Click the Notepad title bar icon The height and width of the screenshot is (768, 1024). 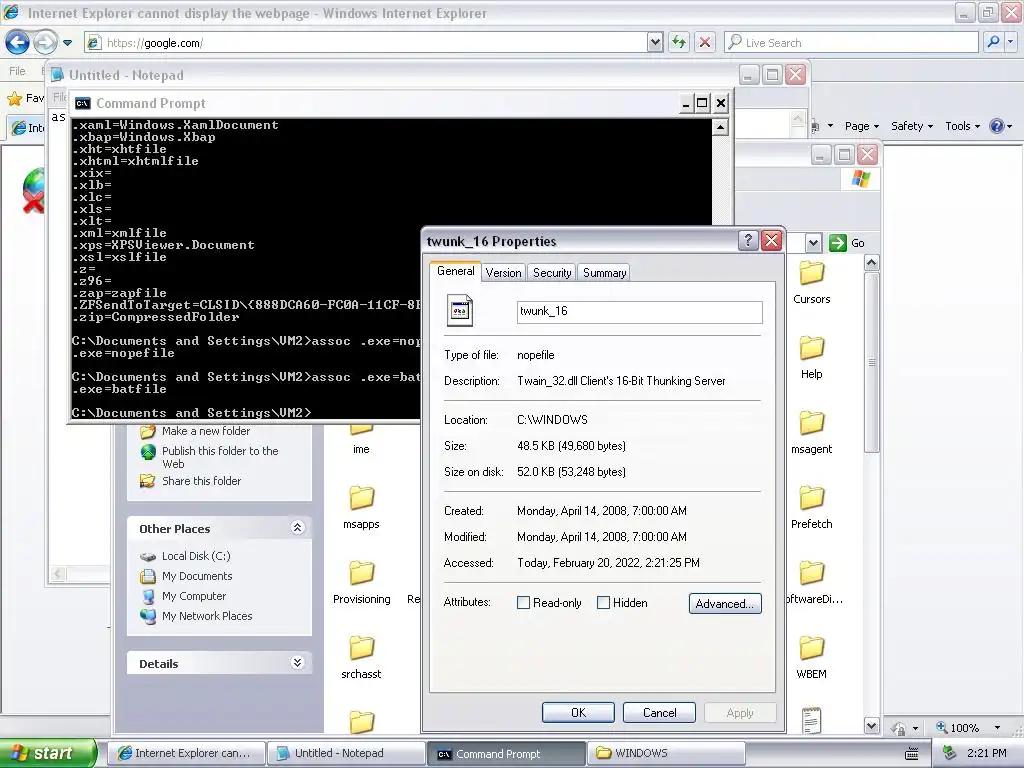coord(57,75)
